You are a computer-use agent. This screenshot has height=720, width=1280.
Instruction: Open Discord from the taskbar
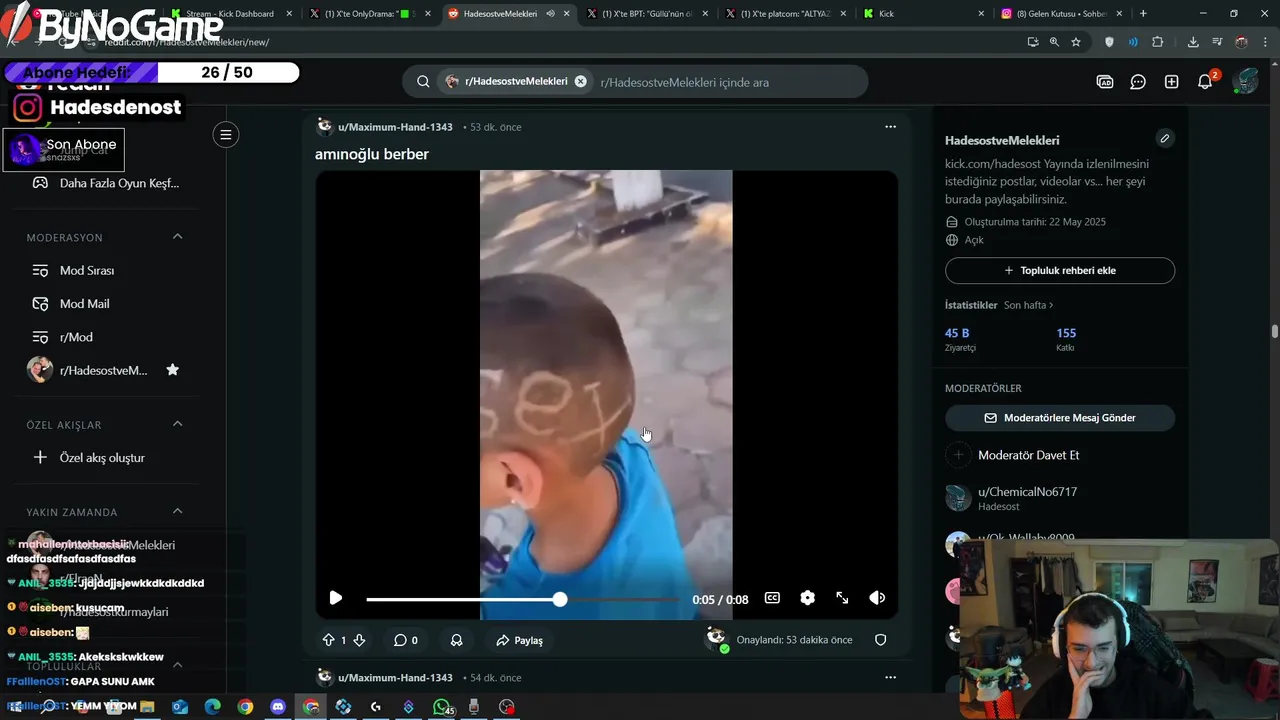[278, 707]
